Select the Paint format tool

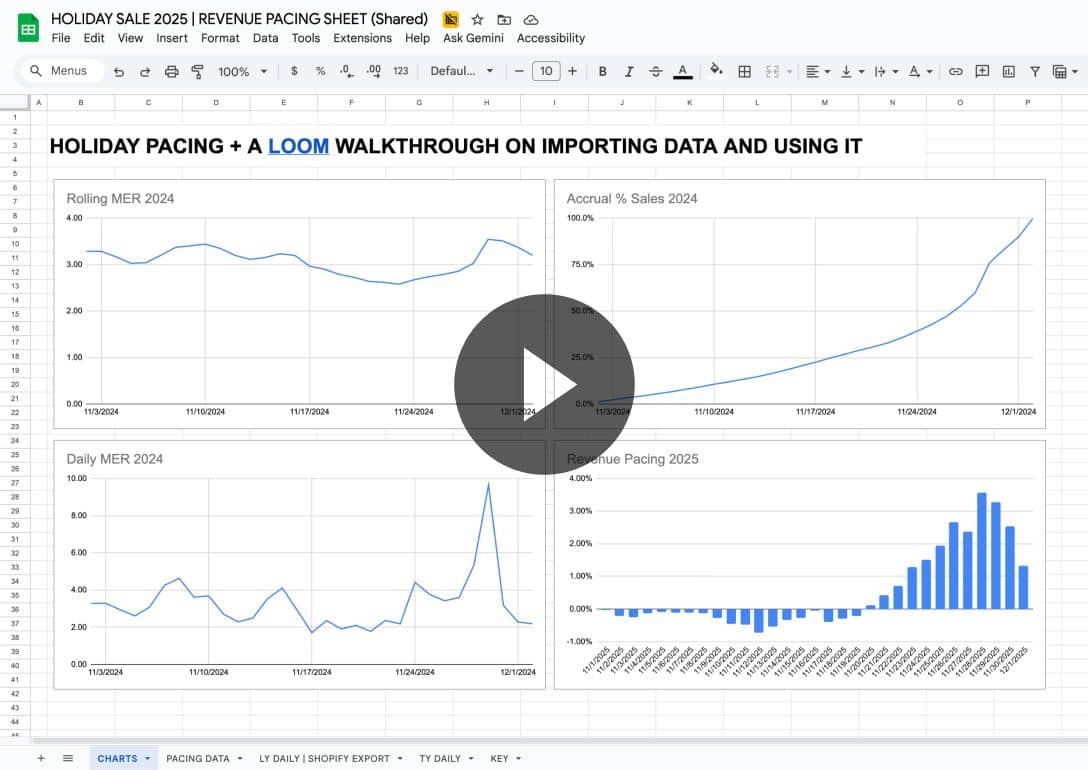pyautogui.click(x=197, y=71)
